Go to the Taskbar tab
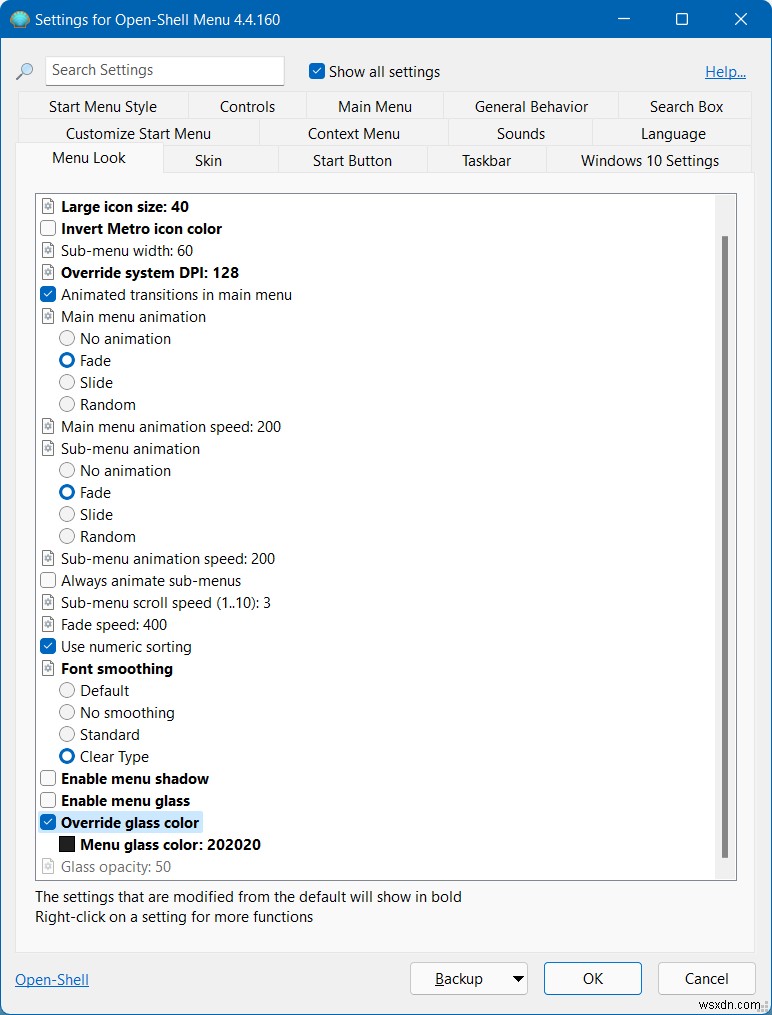The width and height of the screenshot is (772, 1015). [487, 161]
